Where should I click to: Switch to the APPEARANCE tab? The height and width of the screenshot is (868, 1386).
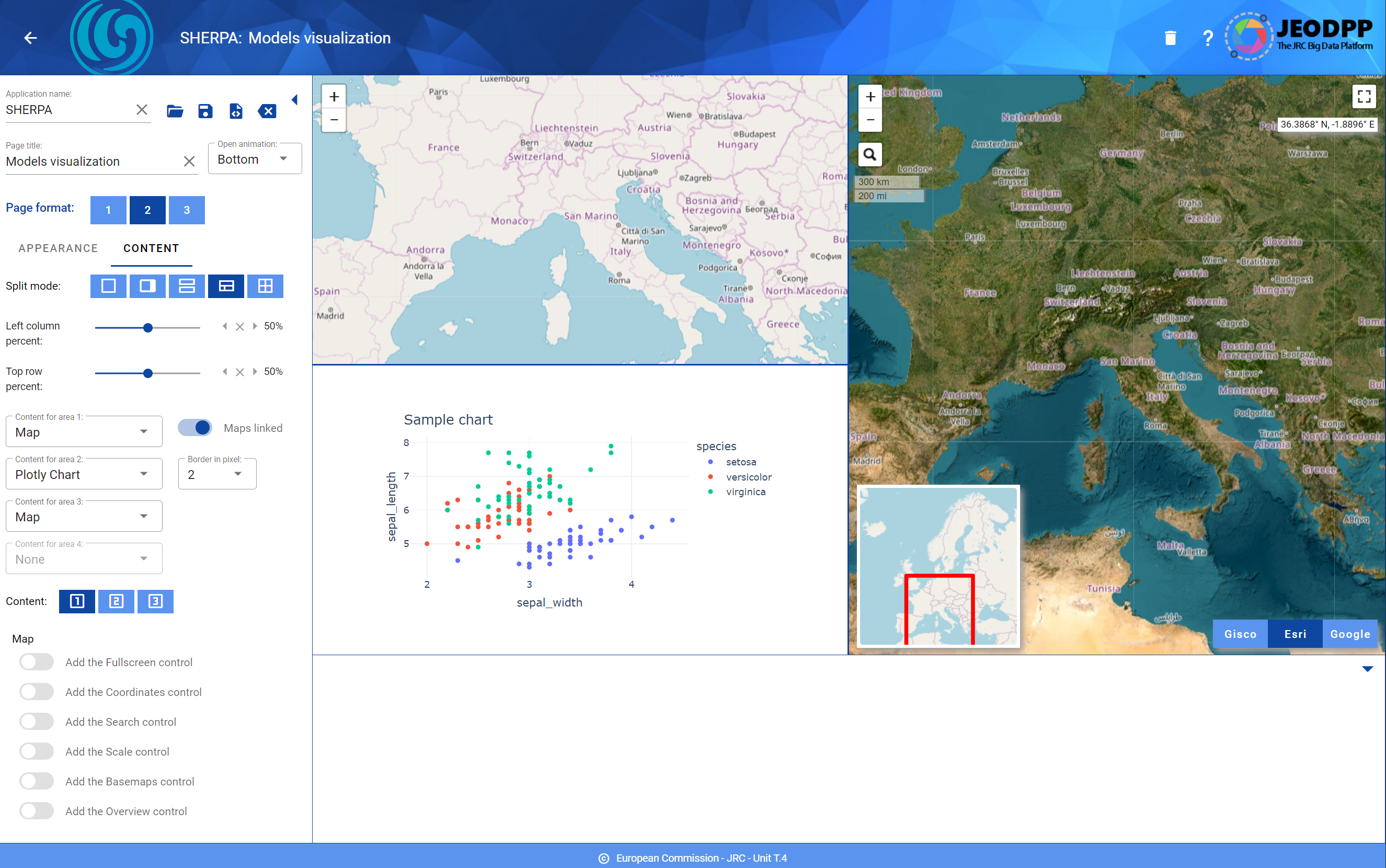58,248
